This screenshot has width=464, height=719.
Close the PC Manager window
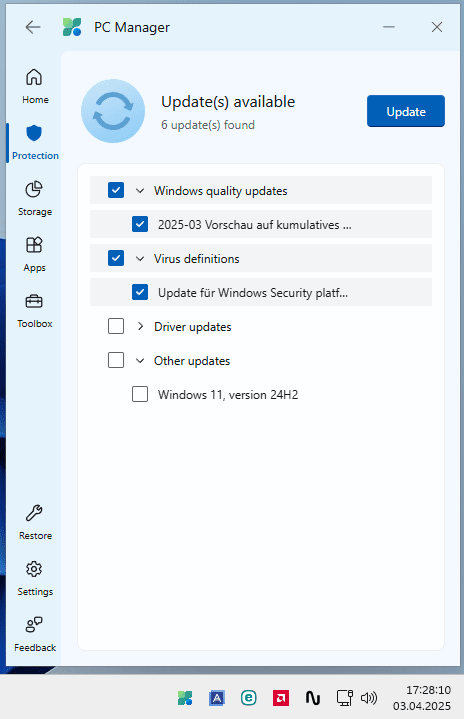[437, 27]
